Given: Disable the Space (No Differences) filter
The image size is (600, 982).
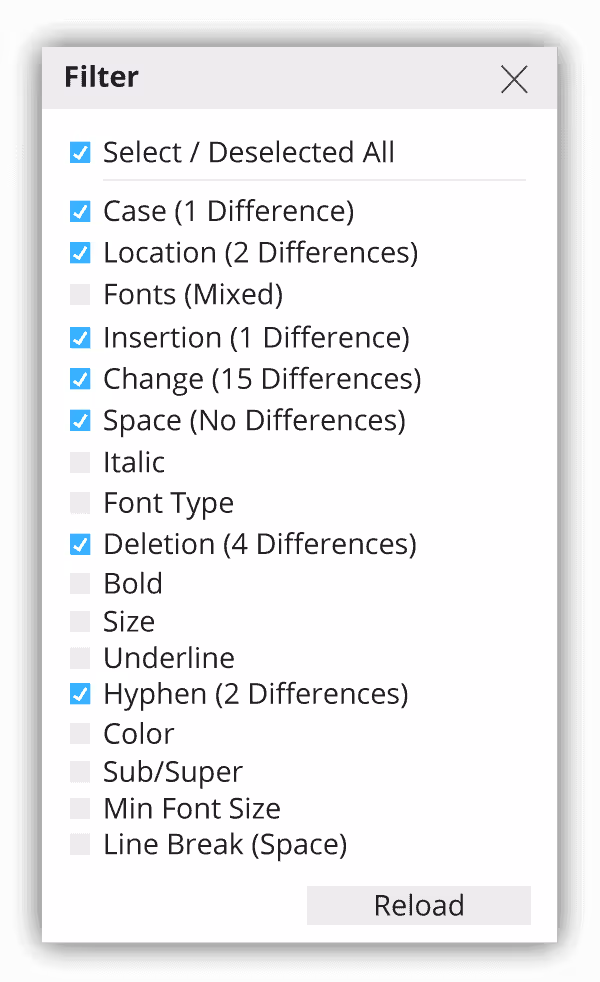Looking at the screenshot, I should pyautogui.click(x=80, y=420).
